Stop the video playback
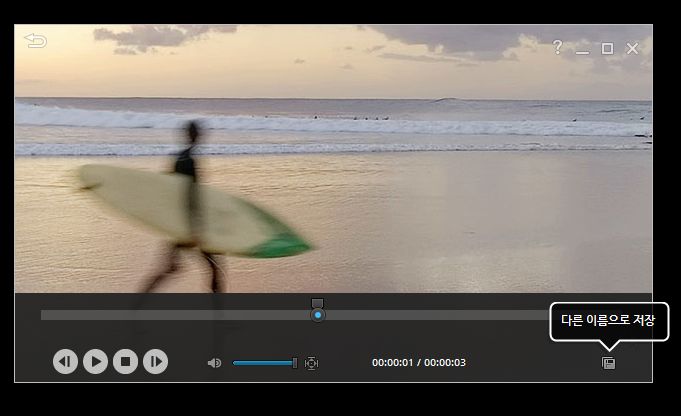Screen dimensions: 681x416 [126, 361]
